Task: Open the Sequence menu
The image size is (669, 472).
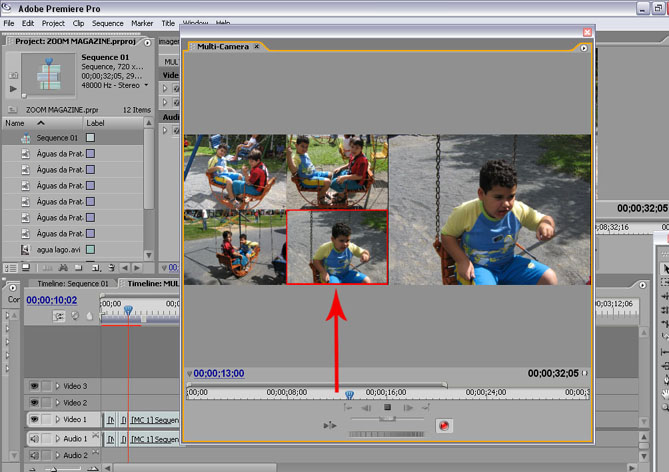Action: pos(107,22)
